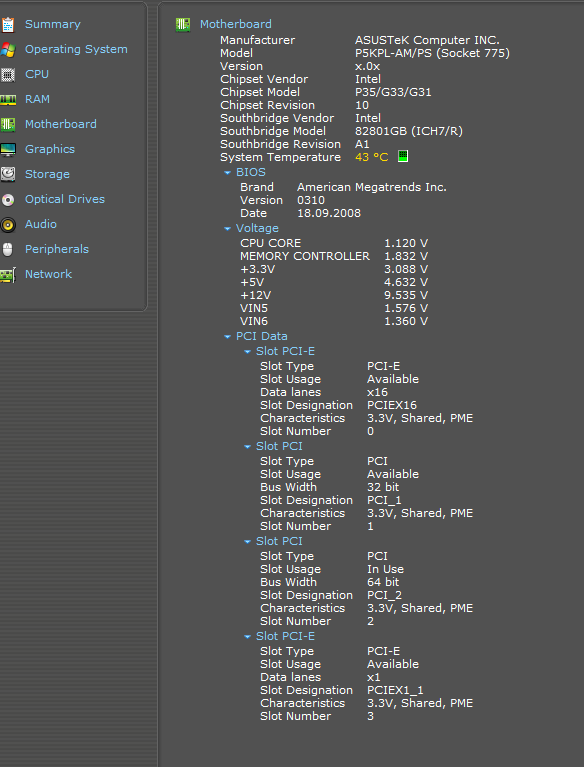Collapse the Slot PCI arrow for PCI_2
Screen dimensions: 584x767
(x=247, y=541)
